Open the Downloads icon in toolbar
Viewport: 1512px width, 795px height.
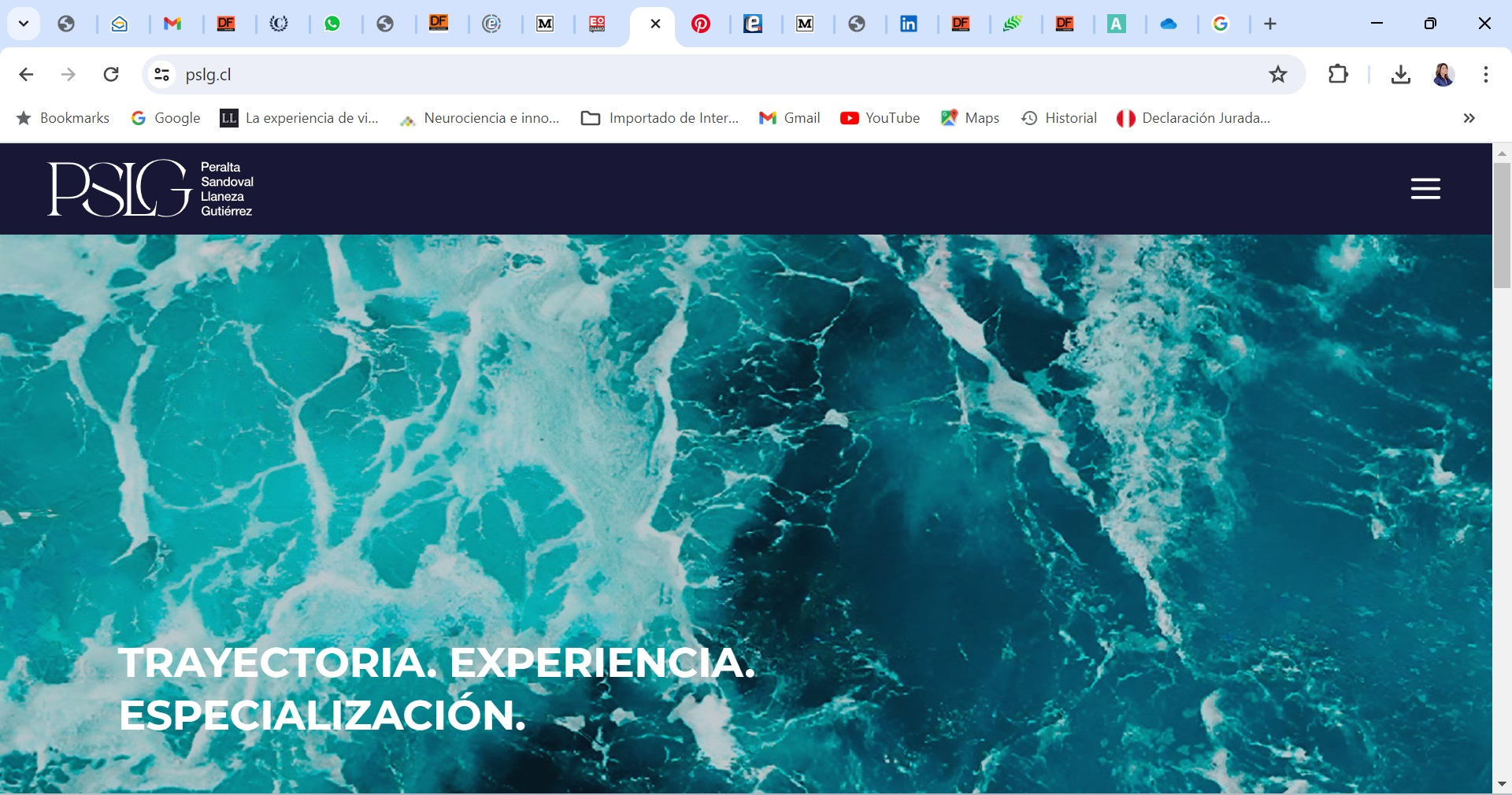point(1400,75)
